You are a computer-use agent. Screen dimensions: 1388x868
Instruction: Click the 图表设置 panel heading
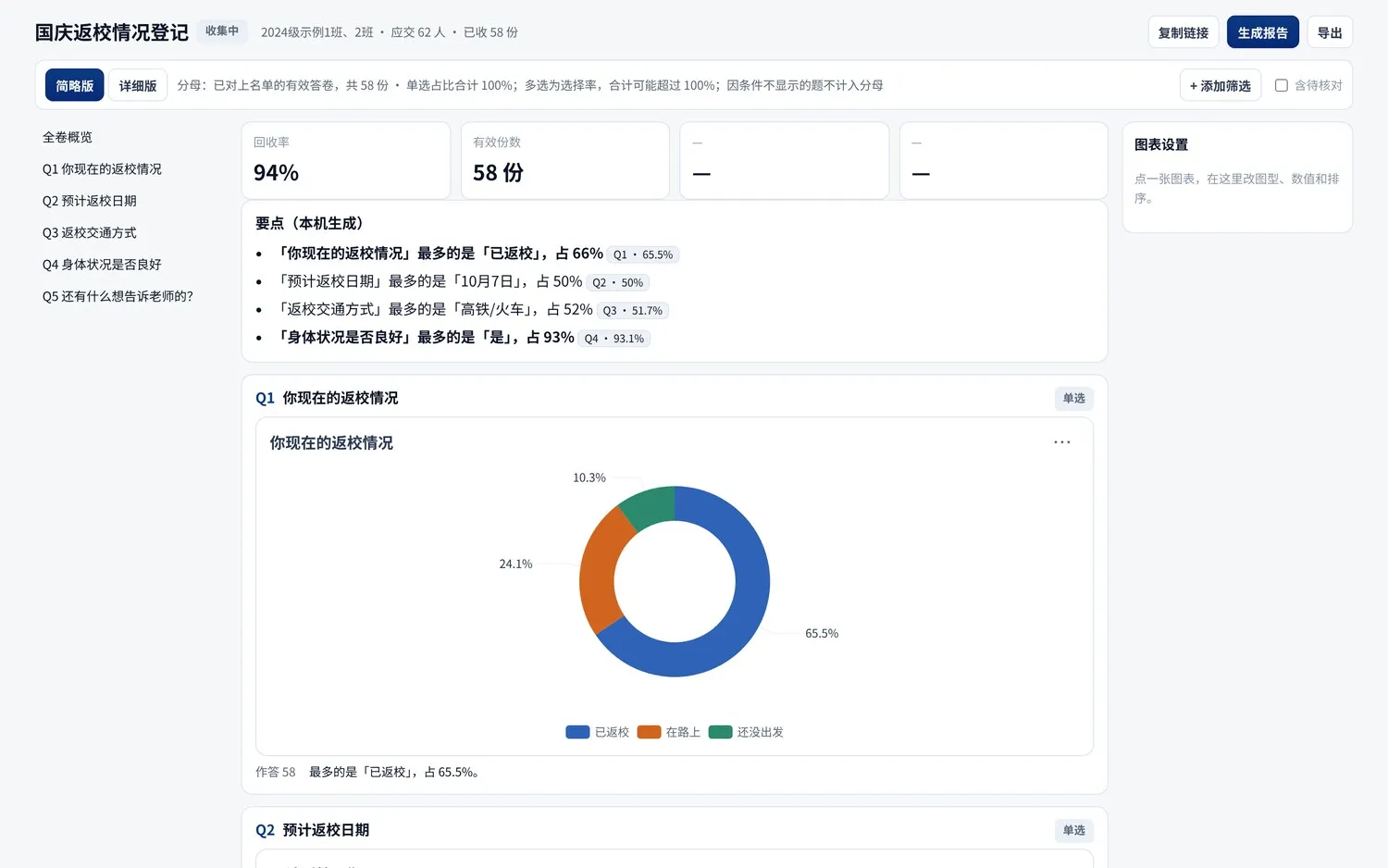[x=1161, y=144]
